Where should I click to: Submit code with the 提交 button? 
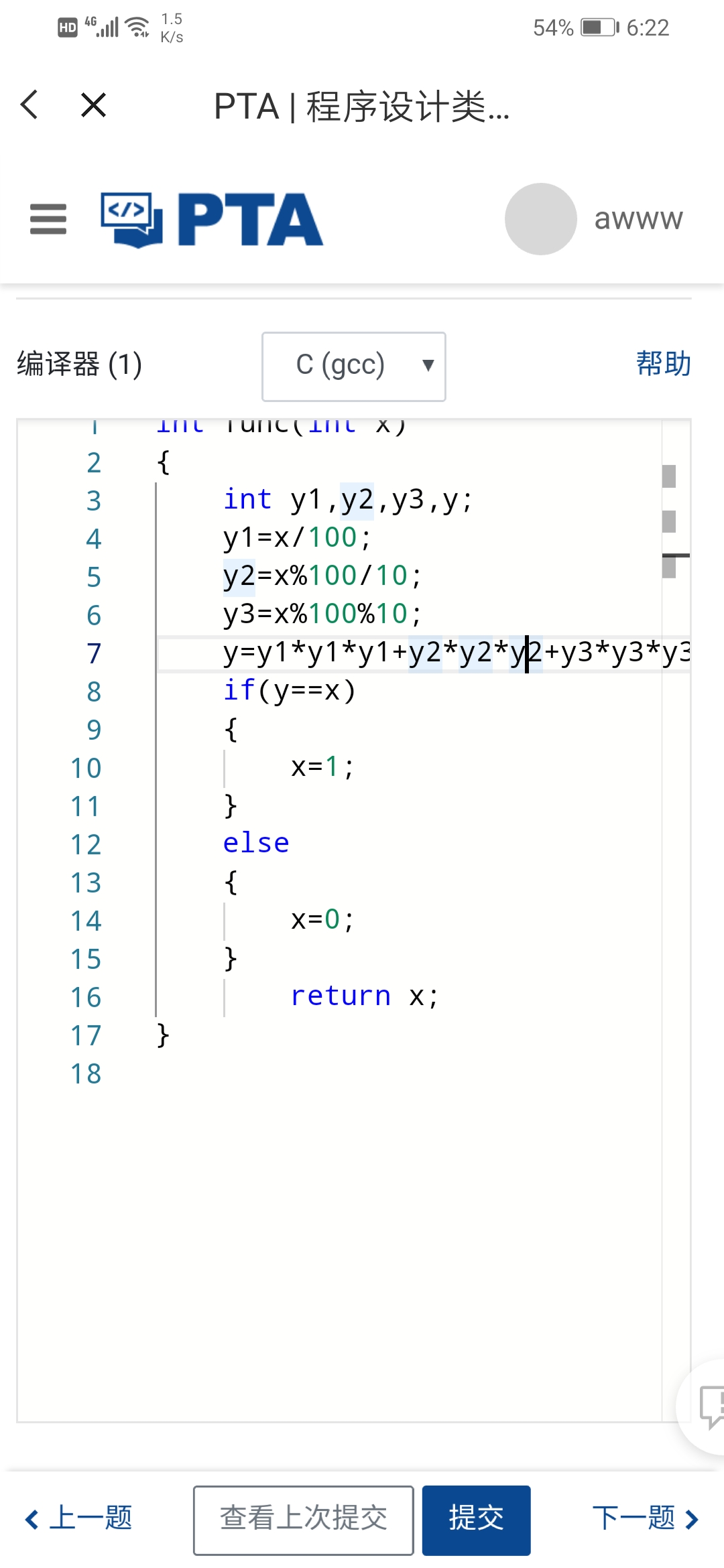tap(477, 1520)
